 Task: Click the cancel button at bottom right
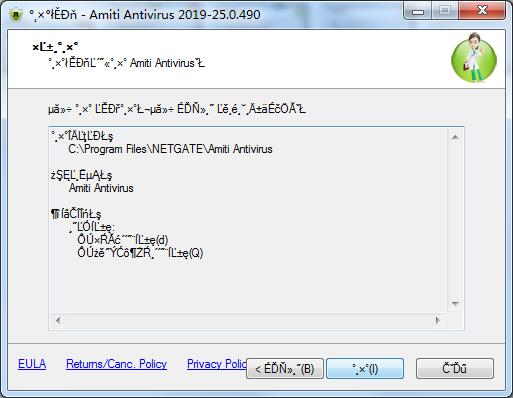(x=455, y=368)
